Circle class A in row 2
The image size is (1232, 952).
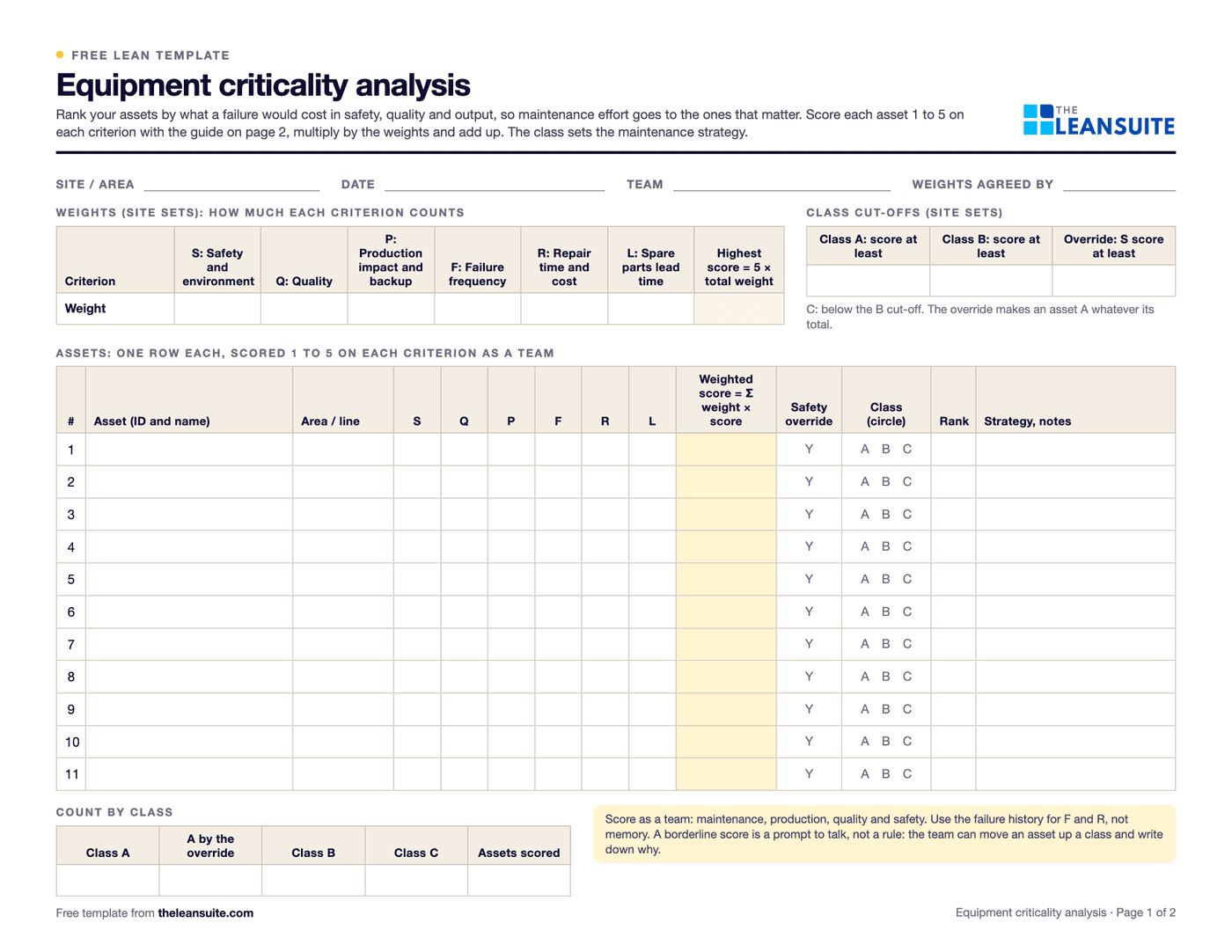(865, 482)
